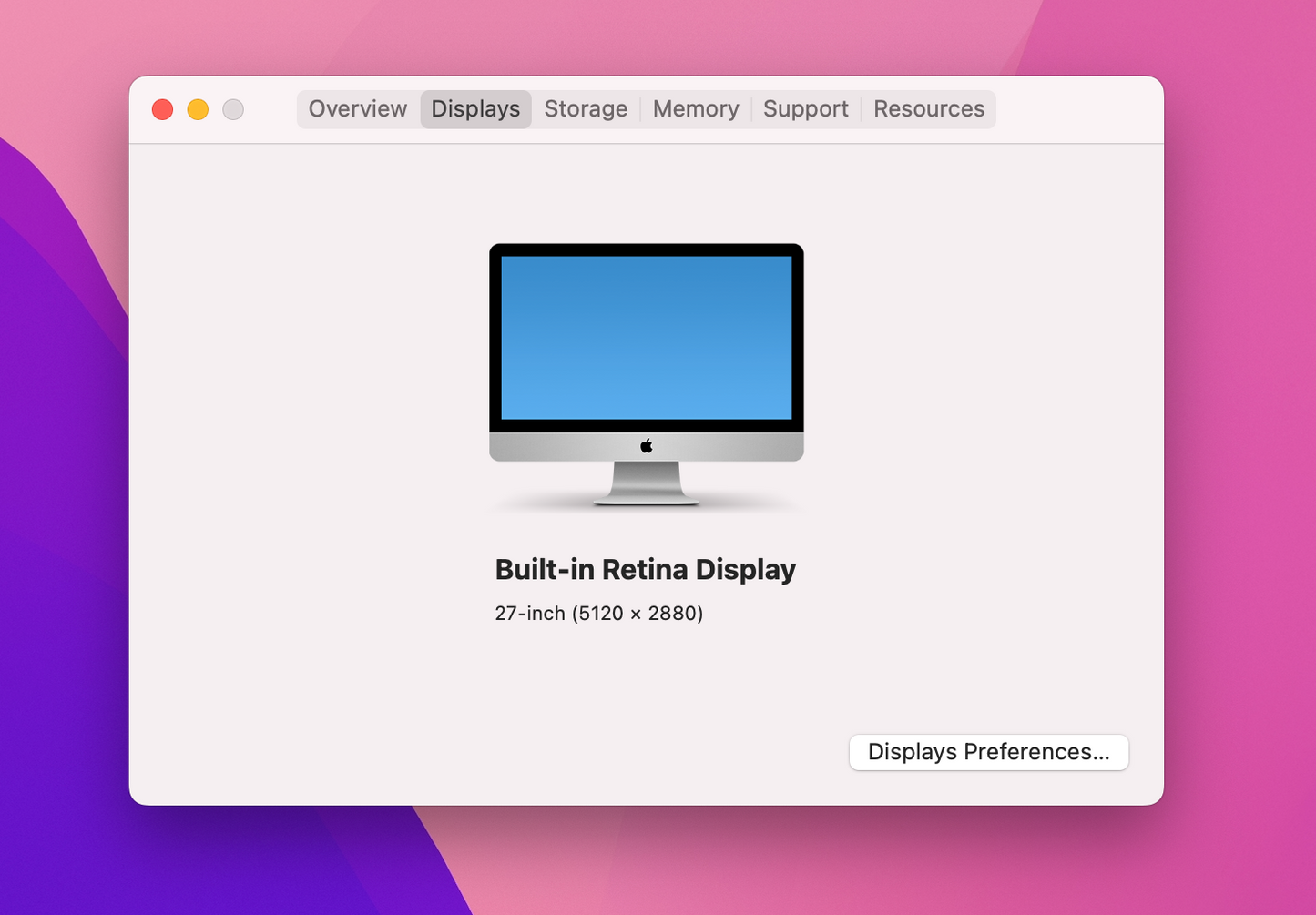Open Displays Preferences
This screenshot has height=915, width=1316.
[x=988, y=752]
